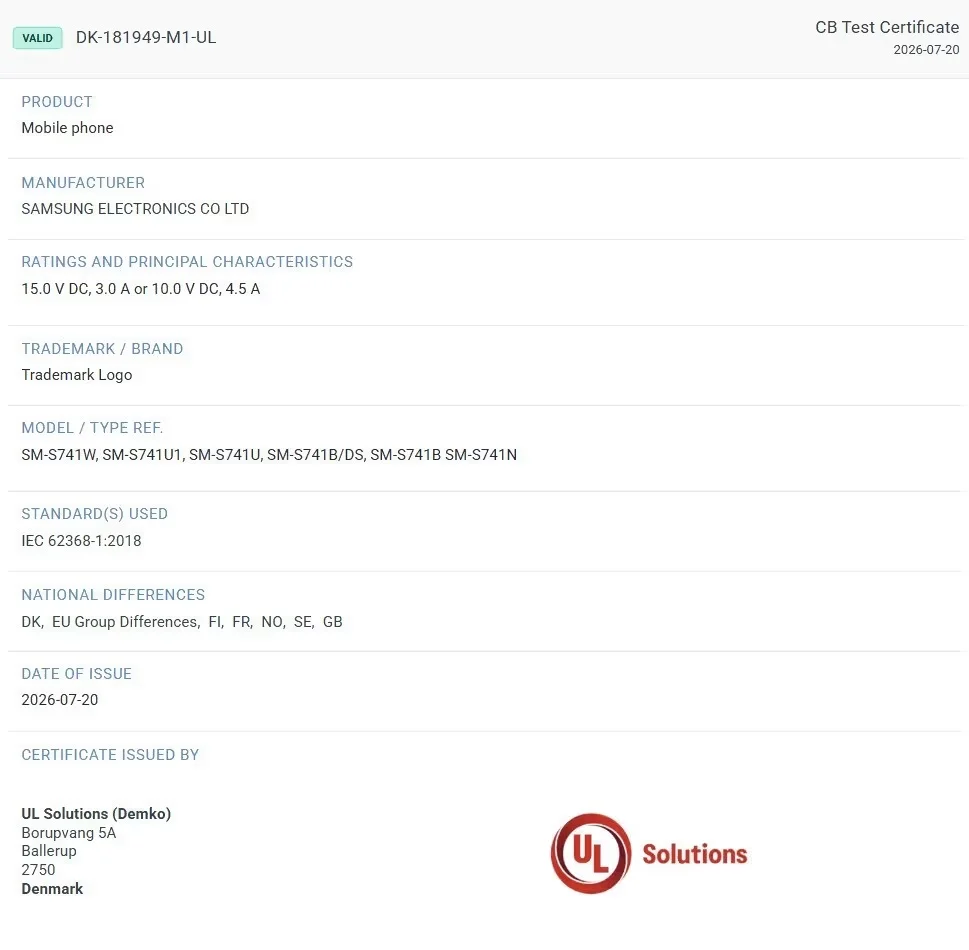Click RATINGS AND PRINCIPAL CHARACTERISTICS heading
Viewport: 969px width, 950px height.
(187, 261)
